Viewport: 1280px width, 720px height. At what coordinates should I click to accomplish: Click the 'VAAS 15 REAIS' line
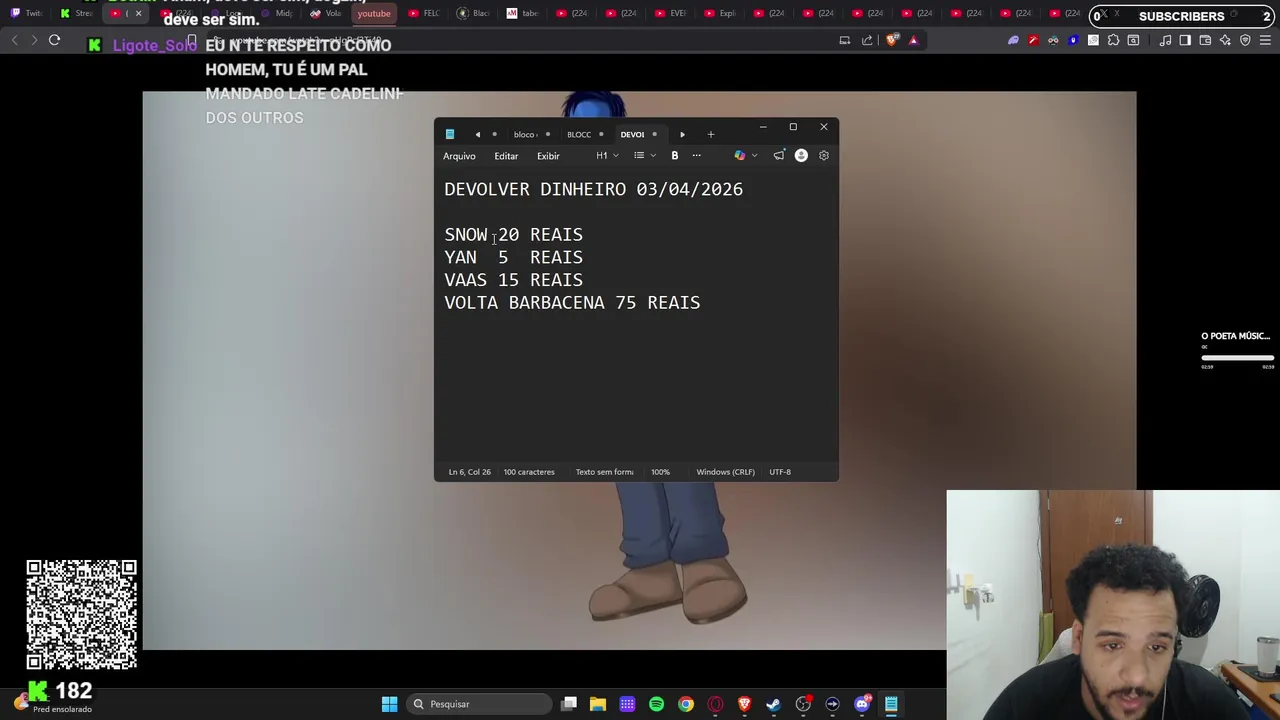pyautogui.click(x=514, y=280)
